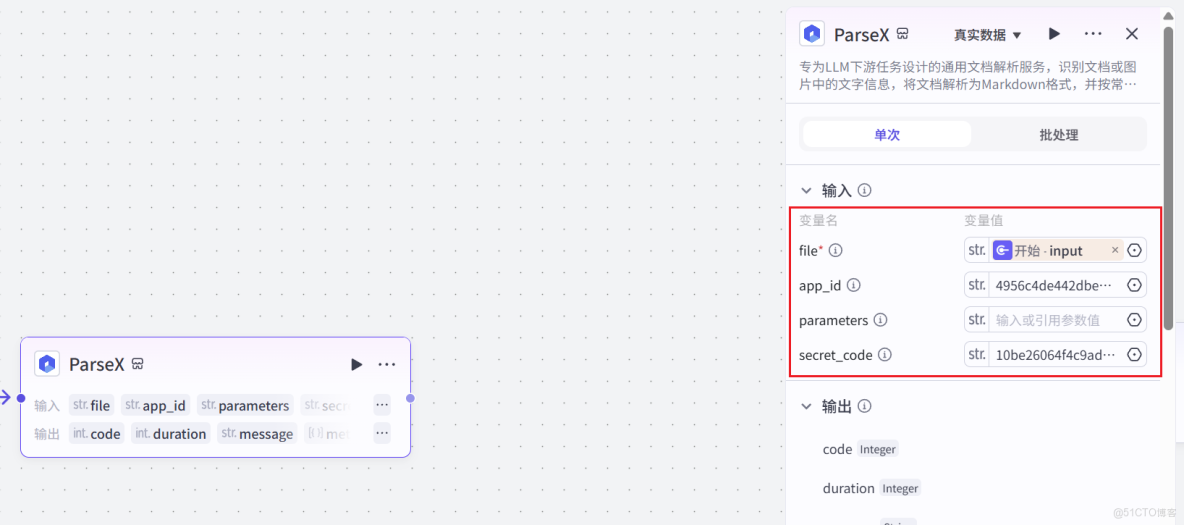Select the app_id input tag on node
The image size is (1184, 525).
(x=156, y=406)
